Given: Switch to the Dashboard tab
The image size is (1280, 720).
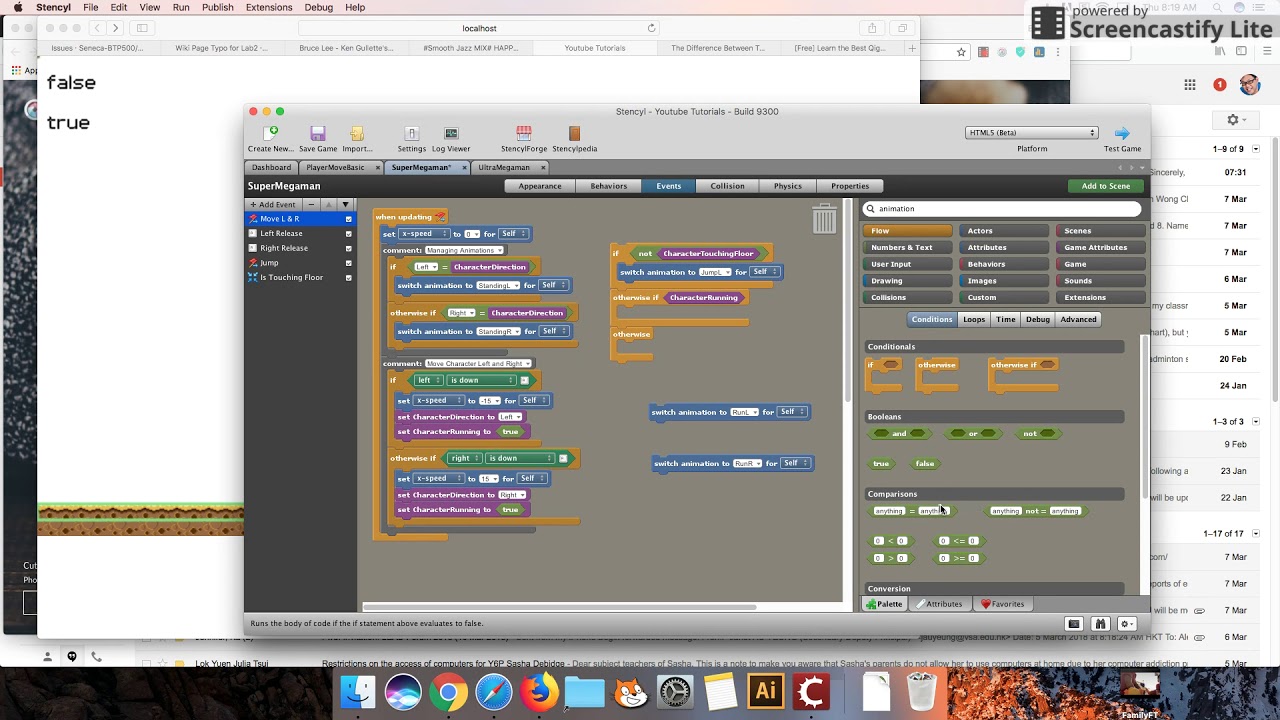Looking at the screenshot, I should 271,167.
